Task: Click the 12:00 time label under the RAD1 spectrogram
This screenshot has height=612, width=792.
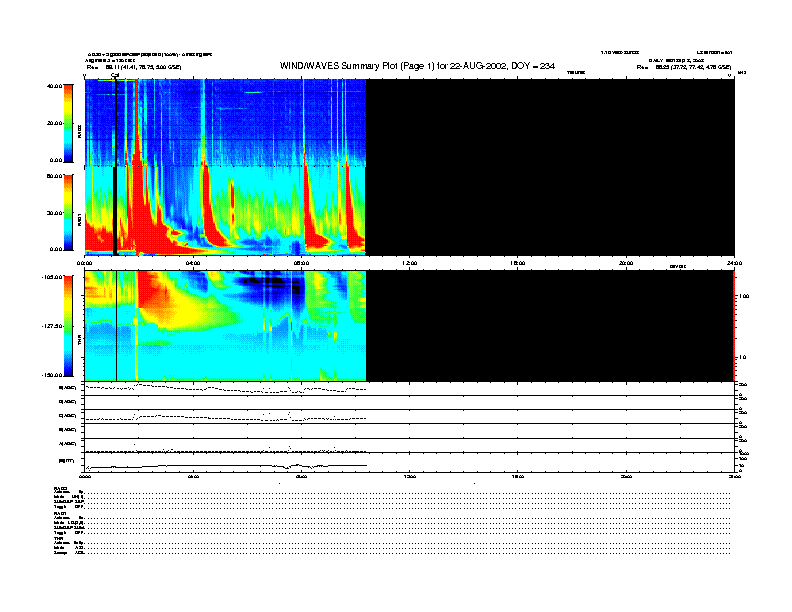Action: point(410,263)
